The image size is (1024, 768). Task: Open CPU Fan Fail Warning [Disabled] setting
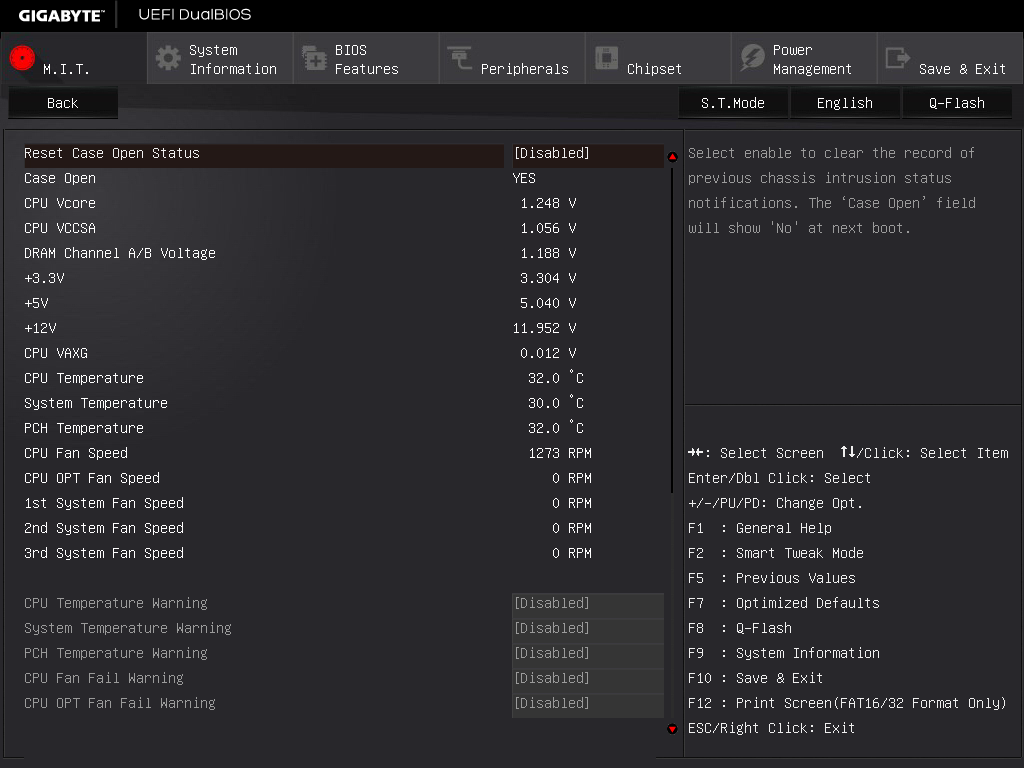point(588,679)
